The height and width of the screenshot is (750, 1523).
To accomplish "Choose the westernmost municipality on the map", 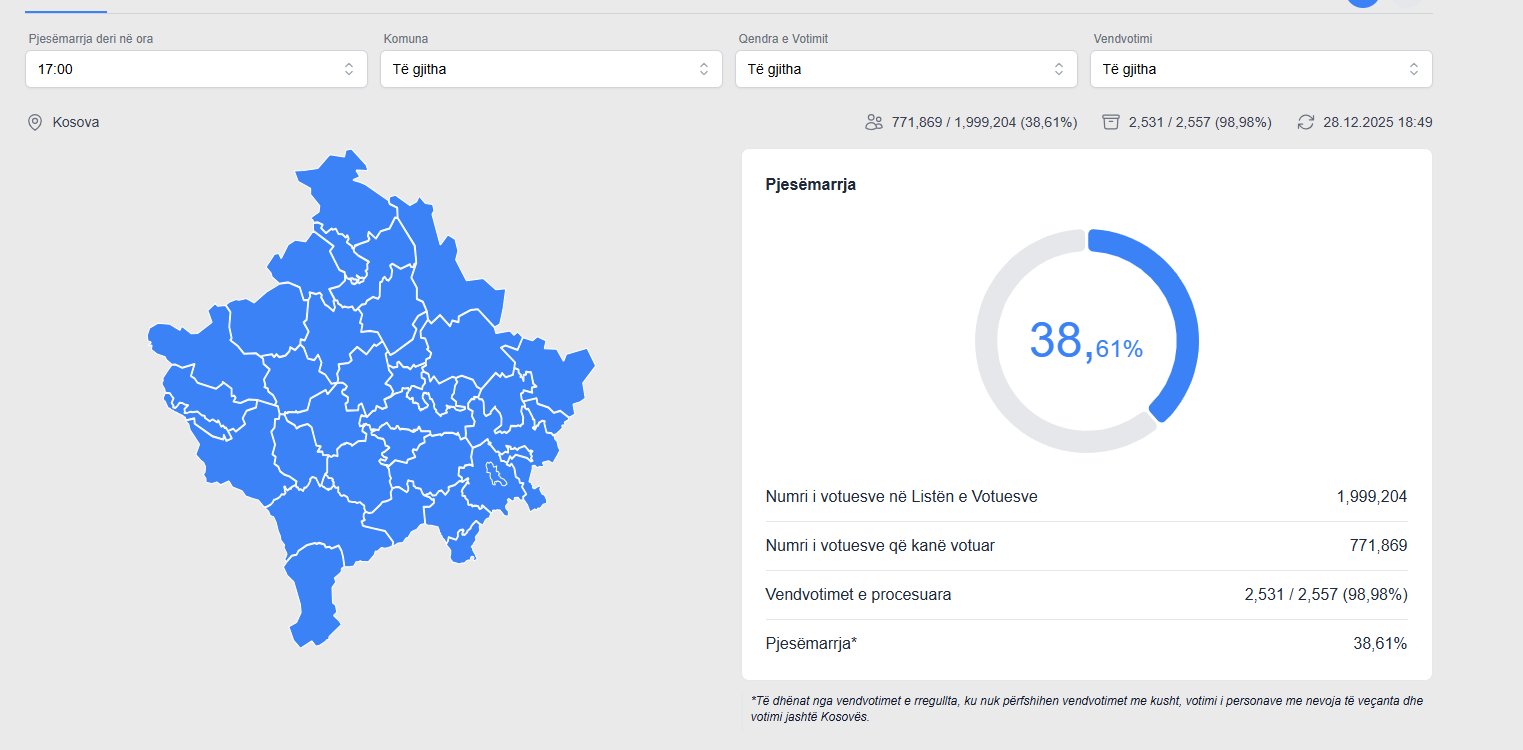I will pos(190,345).
